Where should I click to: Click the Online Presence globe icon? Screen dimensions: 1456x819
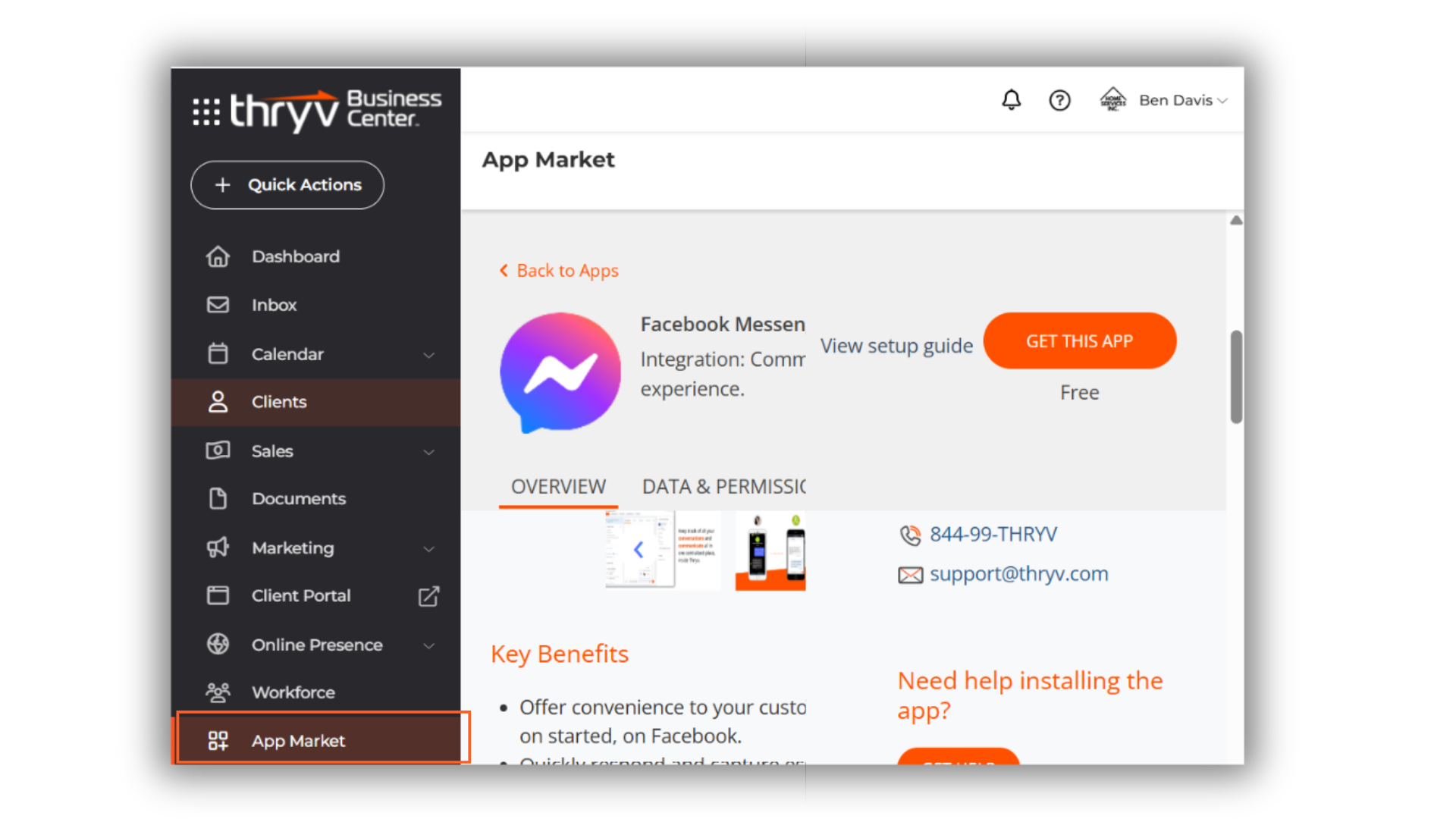pos(218,644)
